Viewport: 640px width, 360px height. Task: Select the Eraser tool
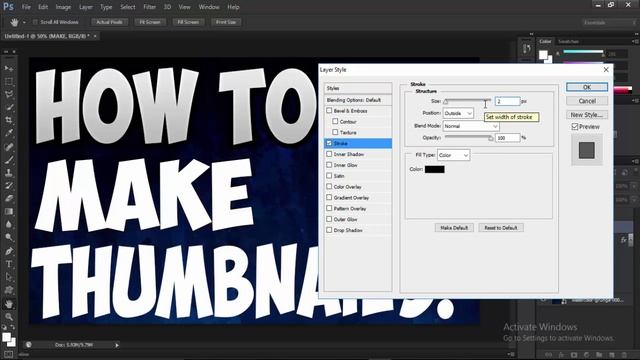click(x=9, y=199)
